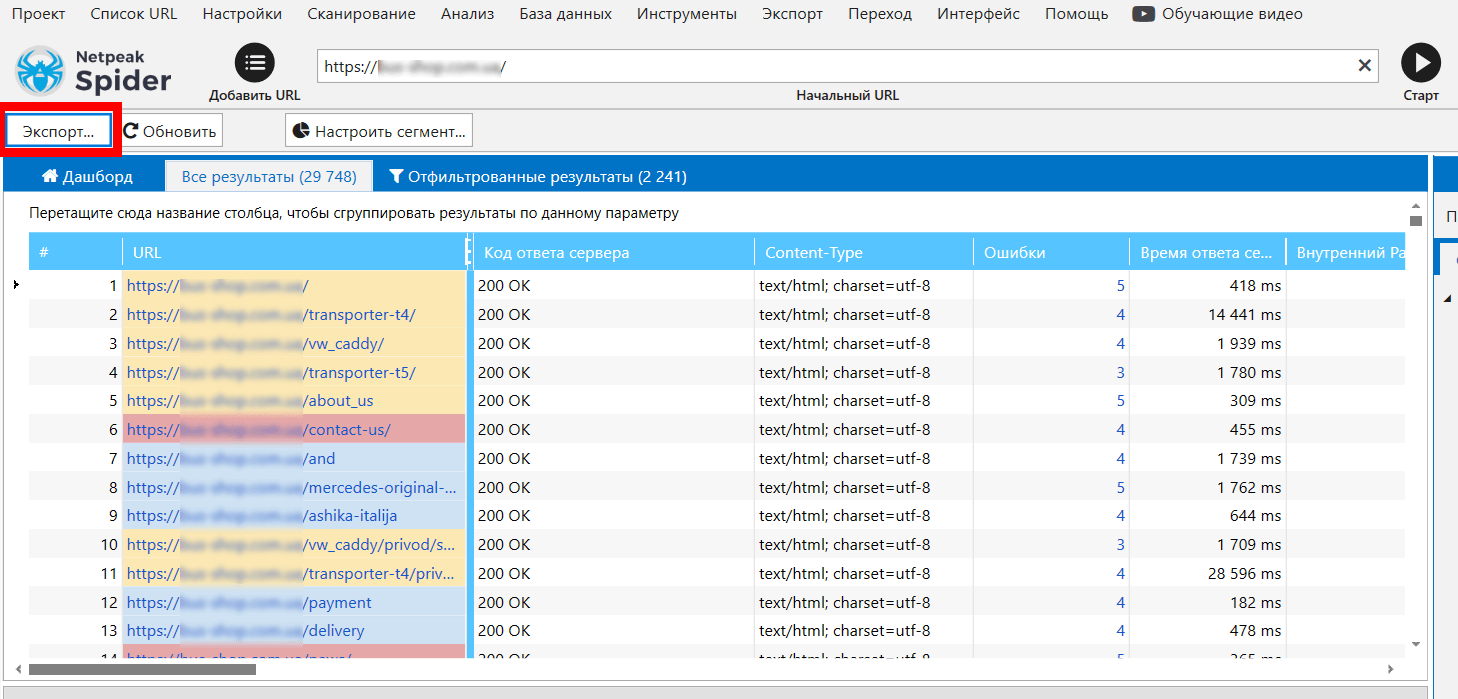This screenshot has height=699, width=1458.
Task: Switch to Все результаты (29 748) tab
Action: (269, 176)
